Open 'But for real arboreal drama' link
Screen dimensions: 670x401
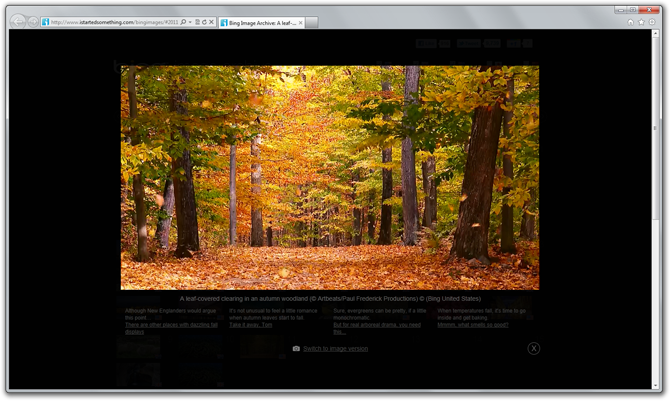tap(377, 328)
